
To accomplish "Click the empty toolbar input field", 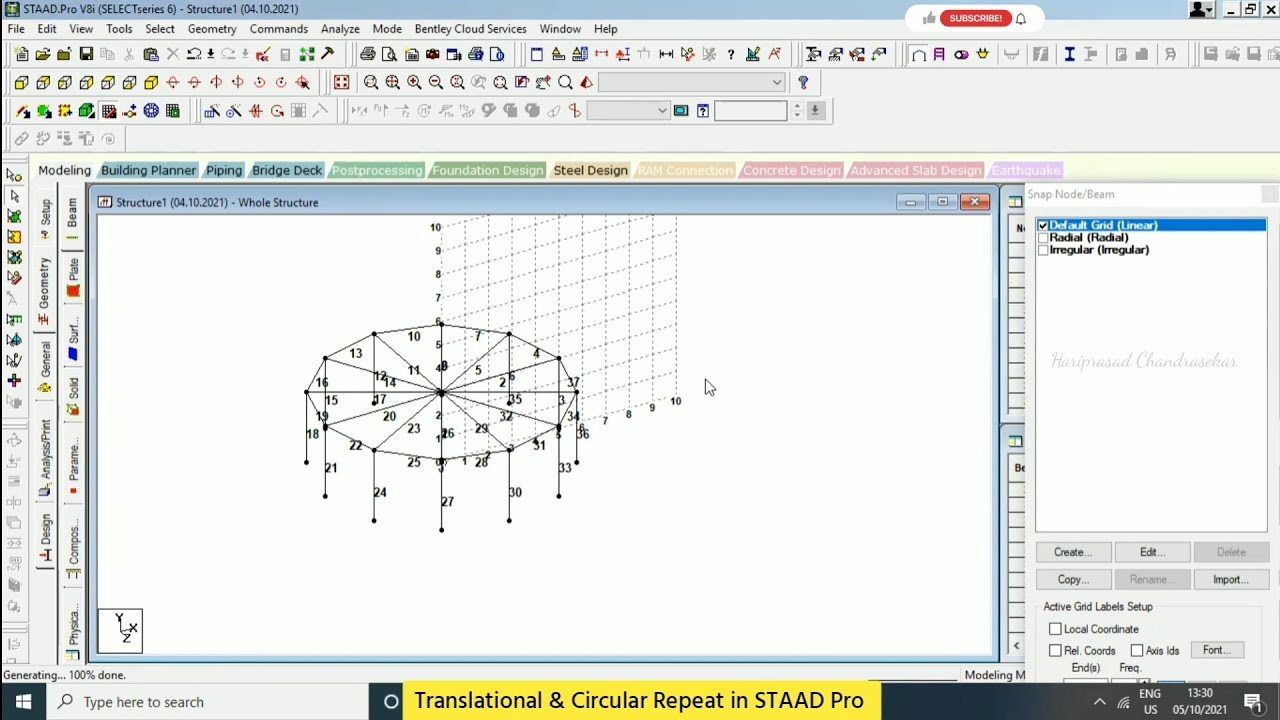I will pos(750,111).
